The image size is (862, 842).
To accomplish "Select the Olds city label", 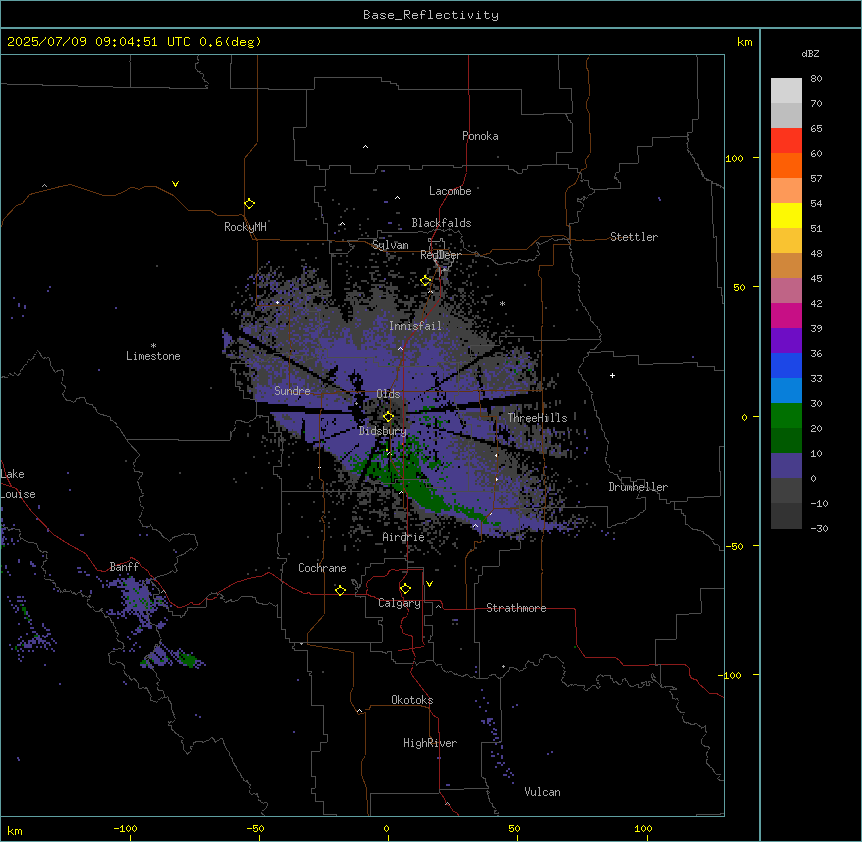I will [x=388, y=394].
